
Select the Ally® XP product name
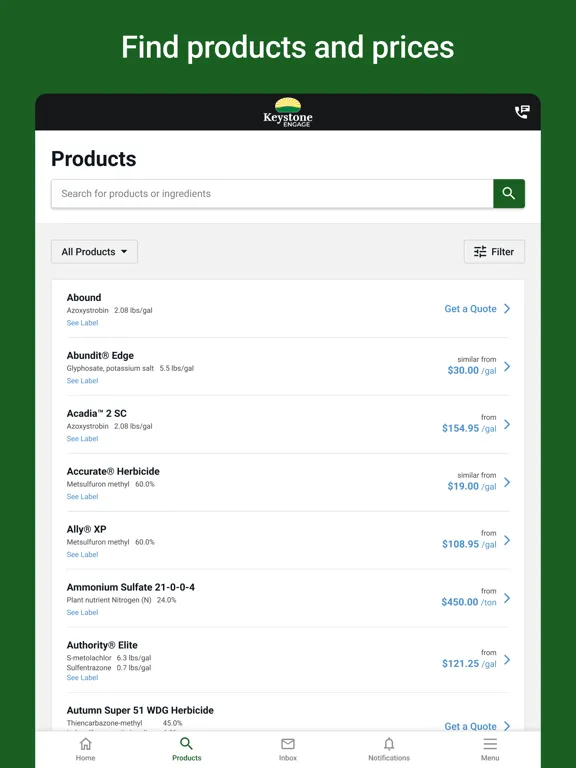[x=86, y=528]
